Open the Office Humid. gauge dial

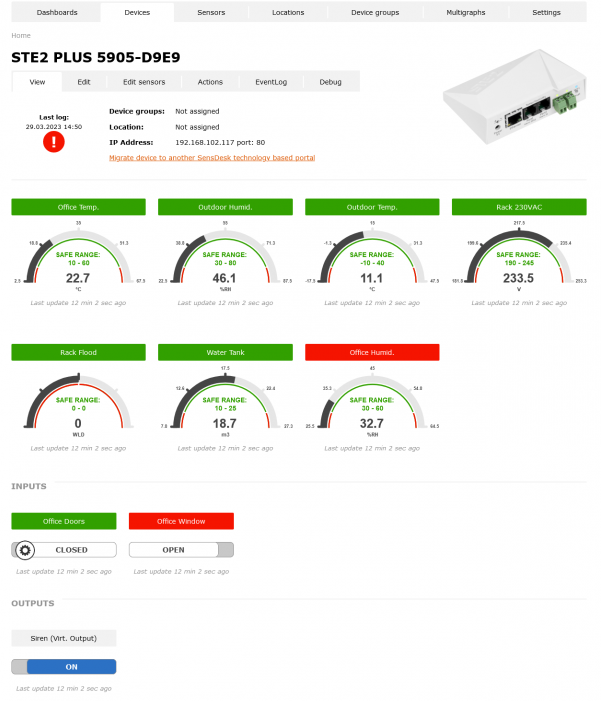pos(372,403)
